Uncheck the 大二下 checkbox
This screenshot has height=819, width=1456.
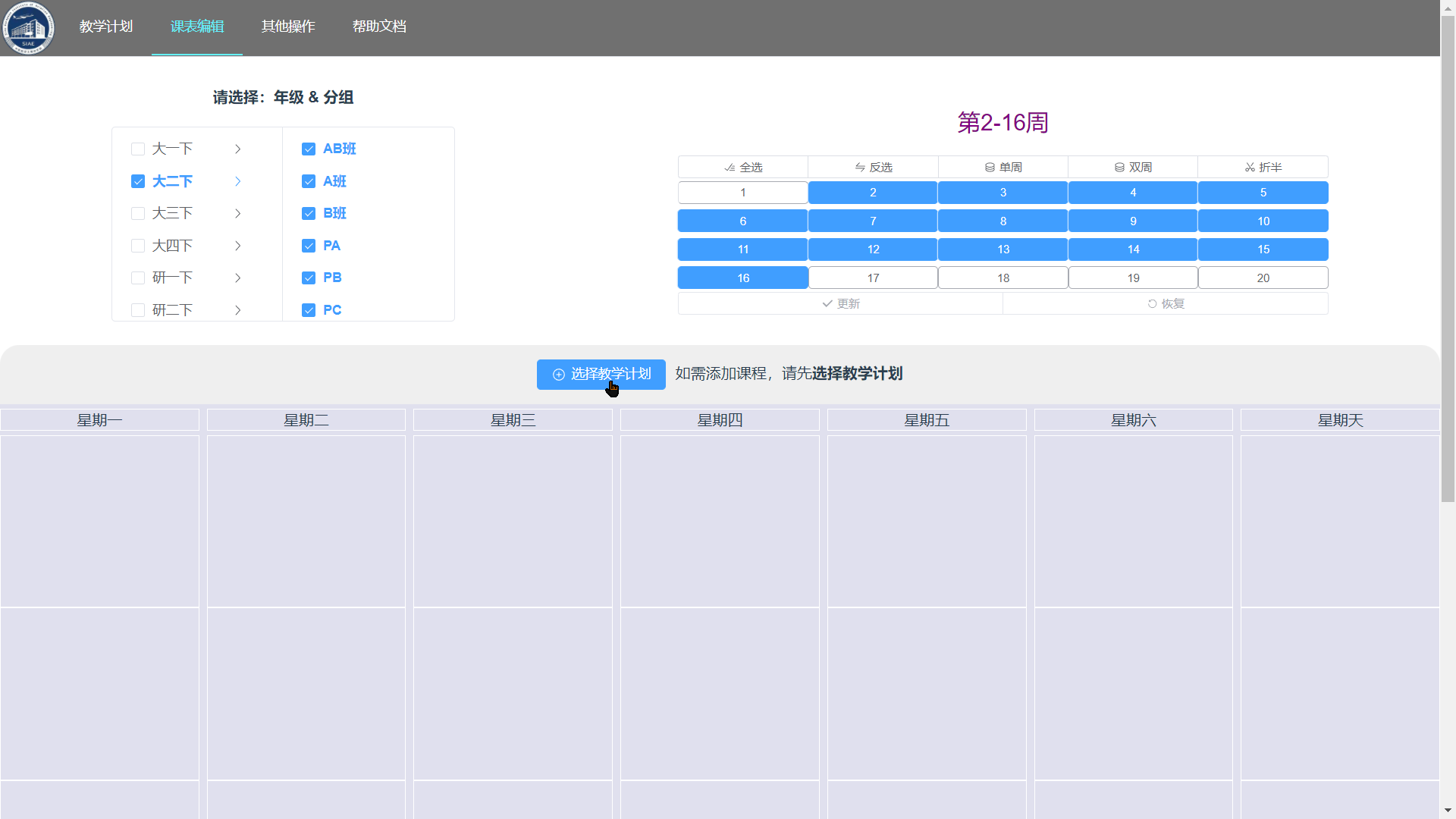(x=138, y=181)
